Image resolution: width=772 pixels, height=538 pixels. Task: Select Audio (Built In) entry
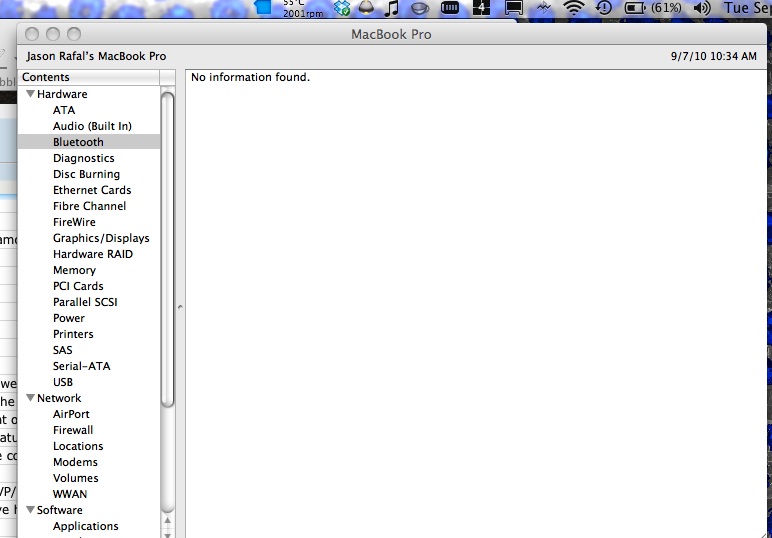[93, 126]
